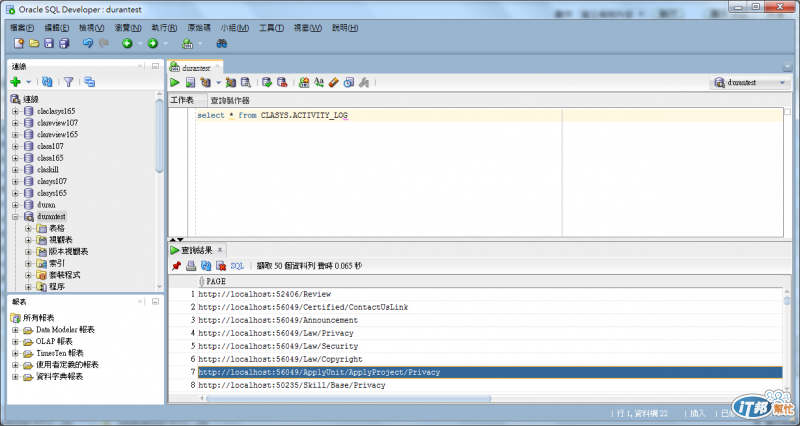
Task: Rollback with the database red-x icon
Action: point(282,82)
